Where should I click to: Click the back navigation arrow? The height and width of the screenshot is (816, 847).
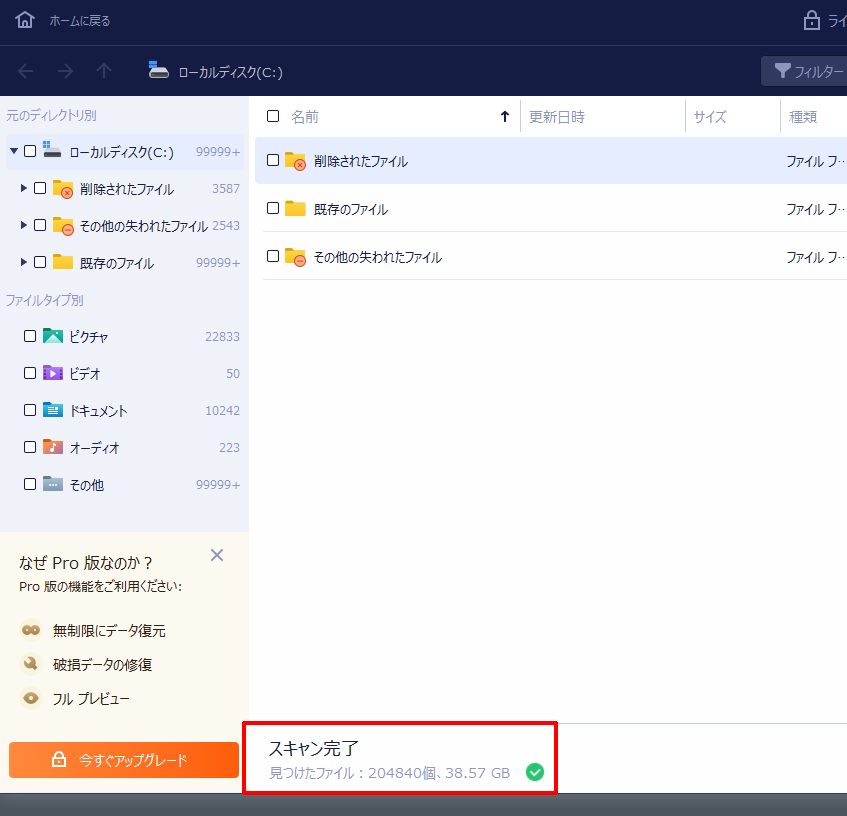26,71
